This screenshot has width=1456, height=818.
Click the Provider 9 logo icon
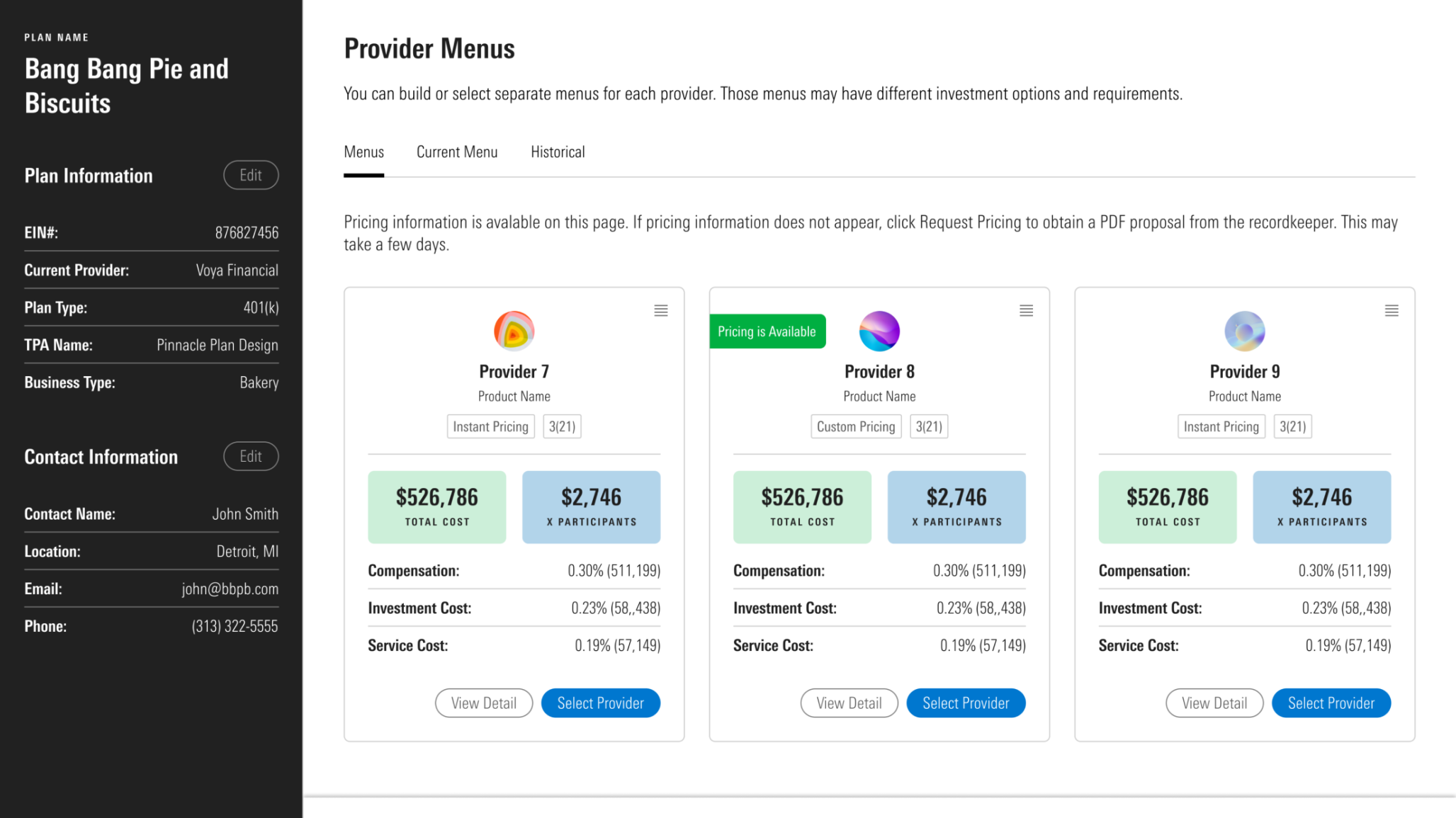(1244, 331)
